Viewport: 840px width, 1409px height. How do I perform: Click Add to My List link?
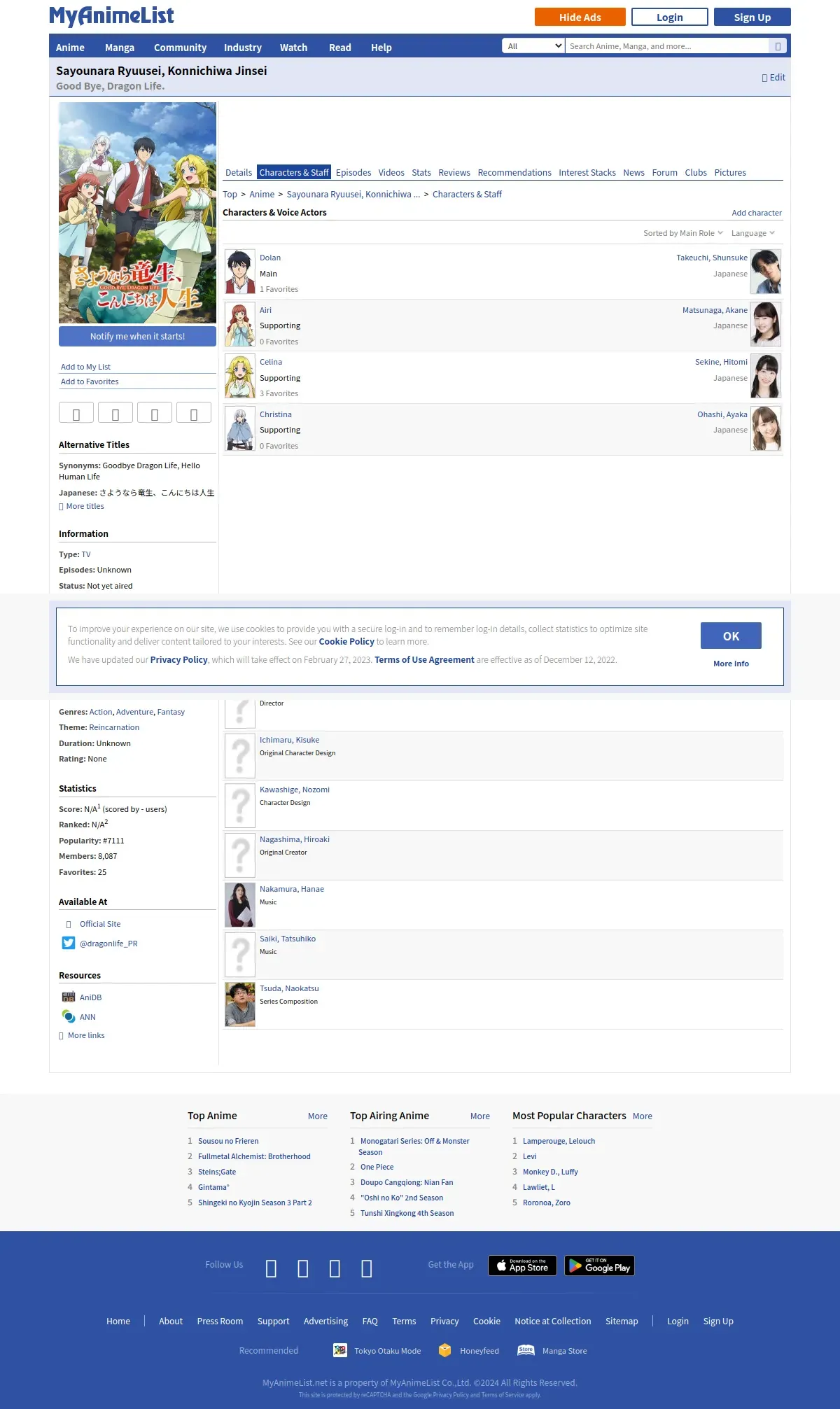click(85, 367)
